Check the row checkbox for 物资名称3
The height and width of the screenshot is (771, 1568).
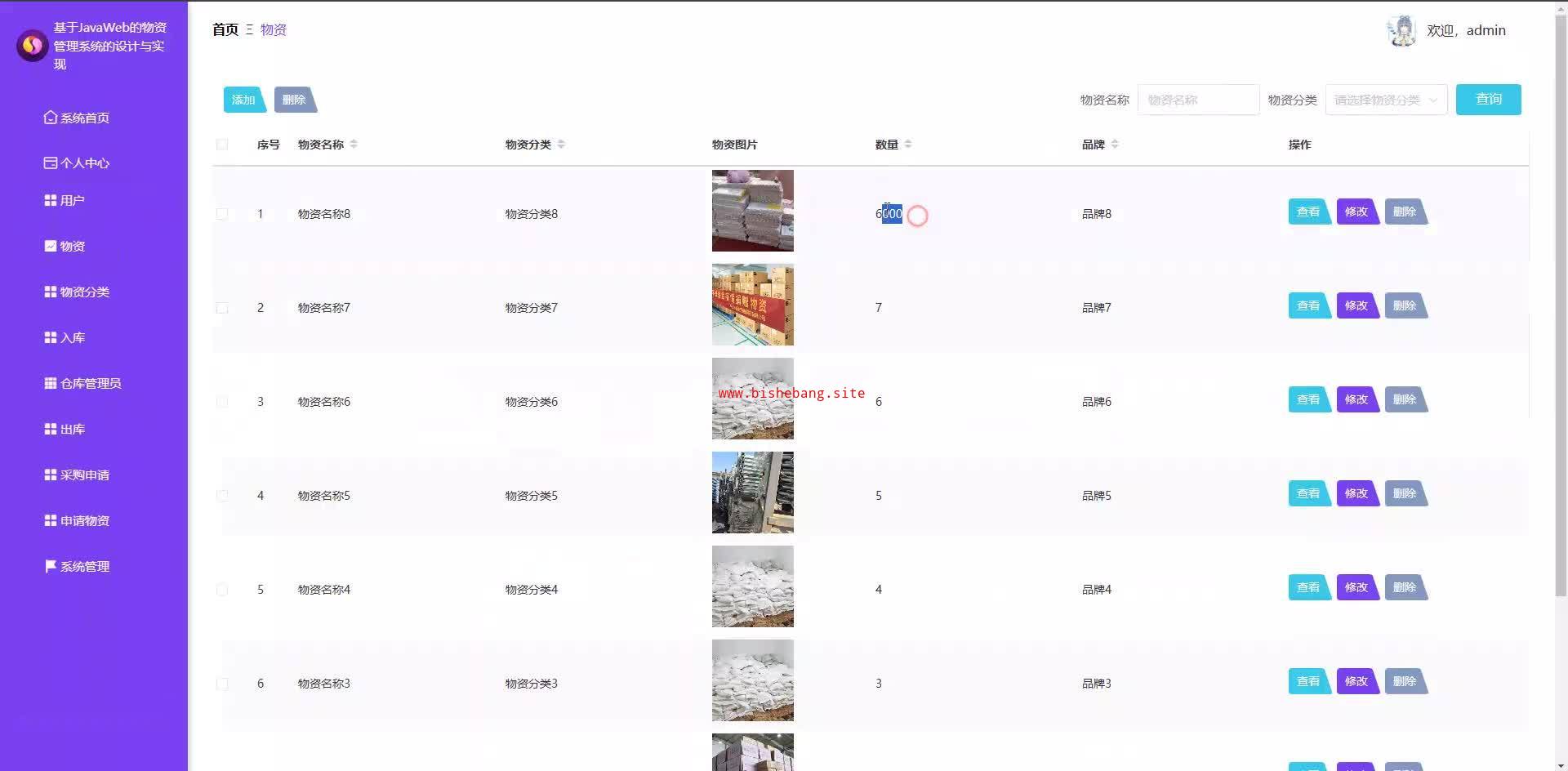[x=222, y=684]
